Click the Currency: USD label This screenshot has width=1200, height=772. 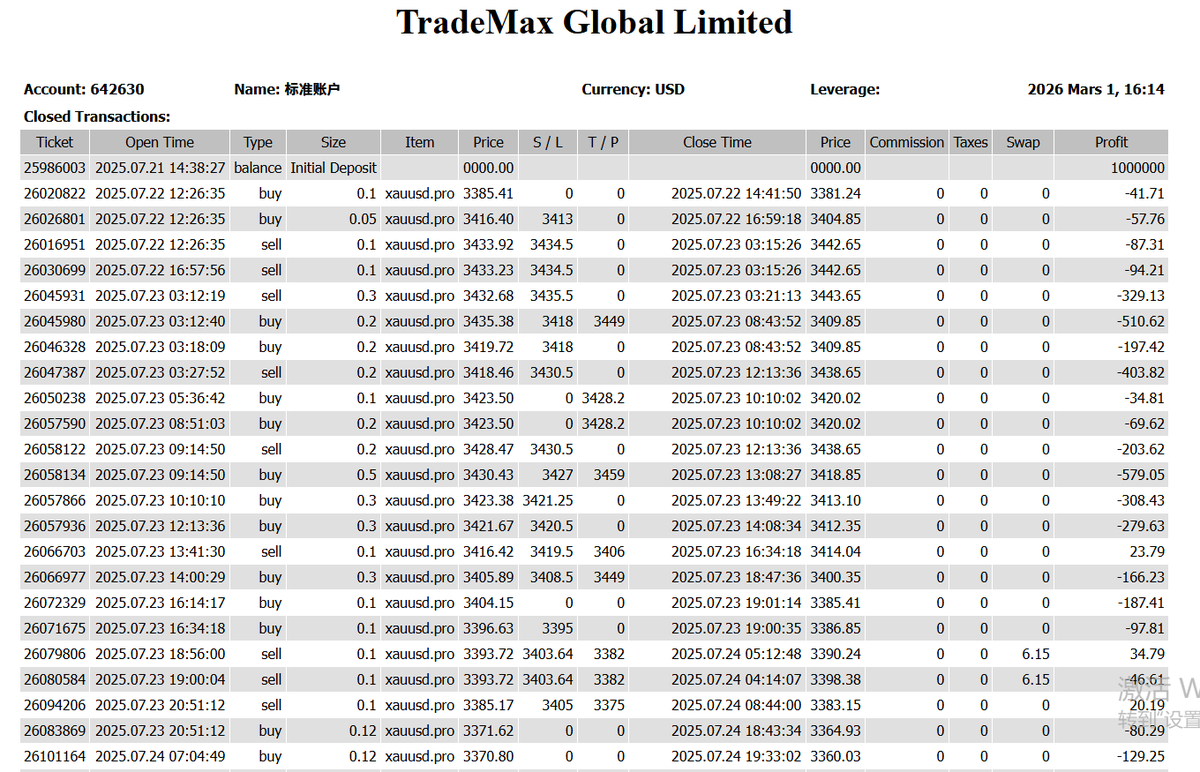coord(633,89)
